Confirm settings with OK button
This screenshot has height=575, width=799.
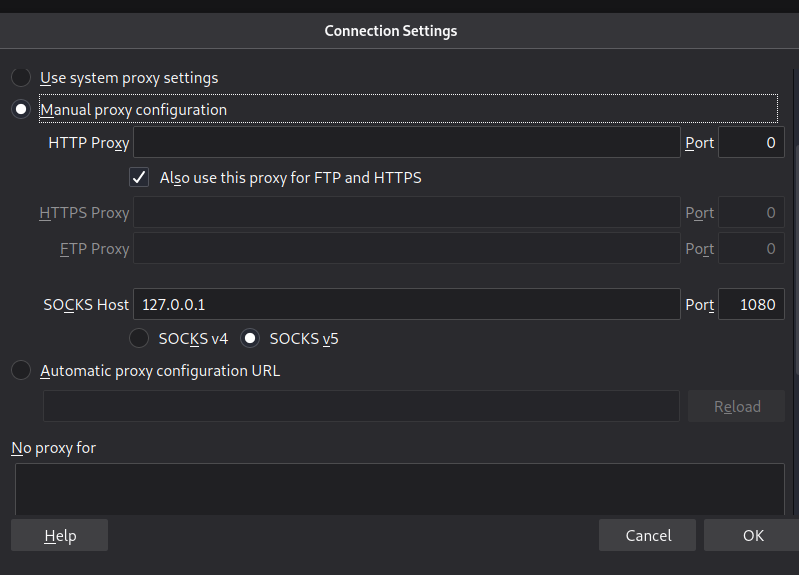coord(753,536)
